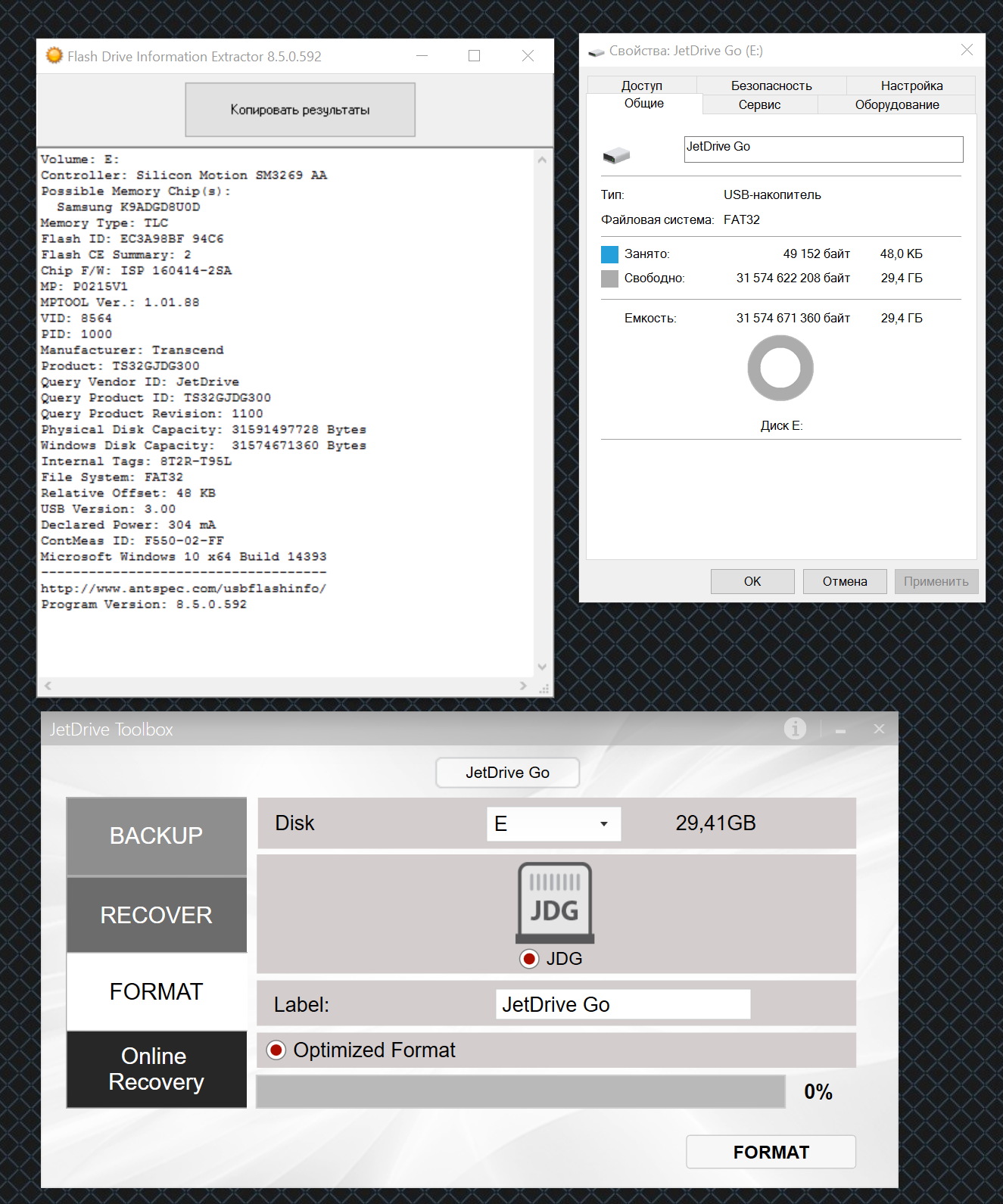Select the JDG radio button
The image size is (1003, 1204).
[529, 959]
